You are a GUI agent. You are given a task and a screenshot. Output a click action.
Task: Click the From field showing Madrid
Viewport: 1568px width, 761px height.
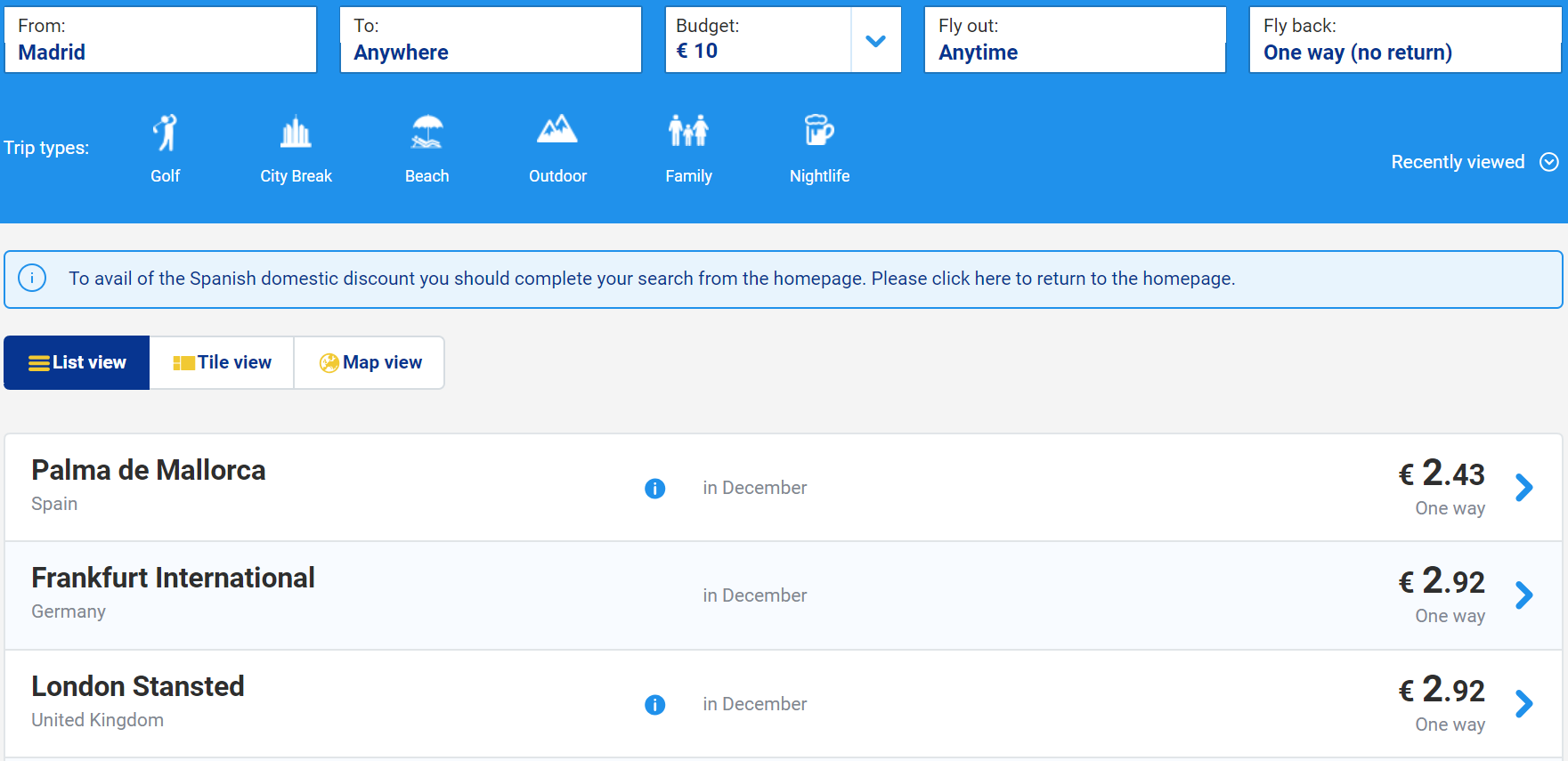coord(160,40)
